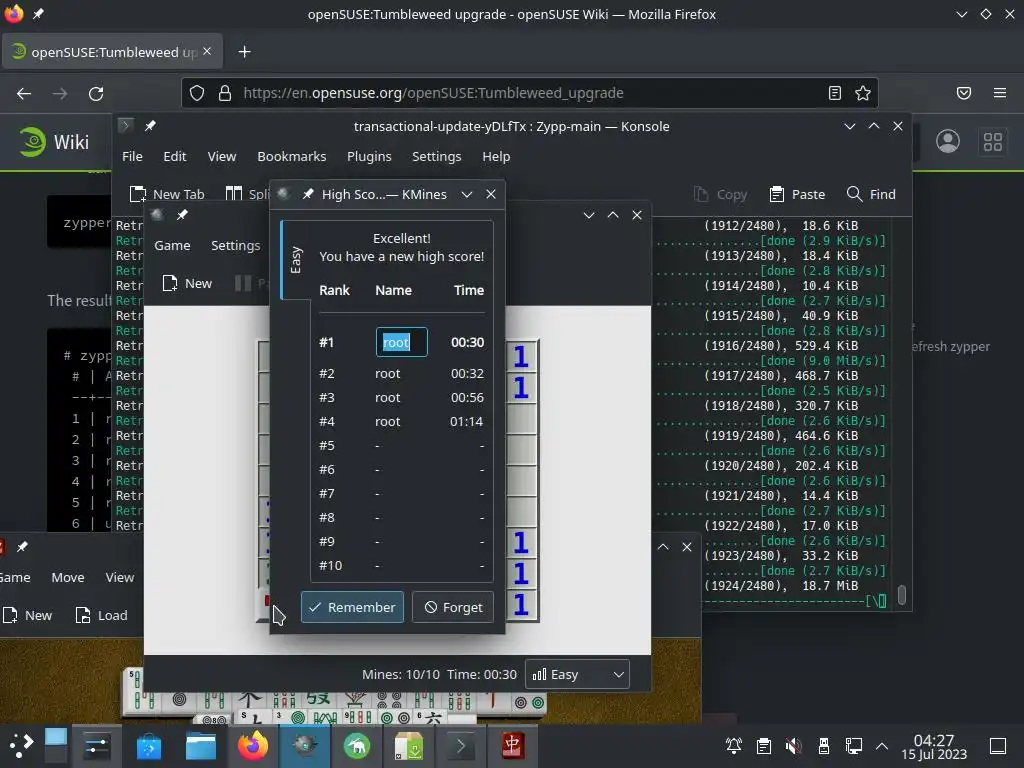Open the KDE application launcher
This screenshot has width=1024, height=768.
[21, 746]
